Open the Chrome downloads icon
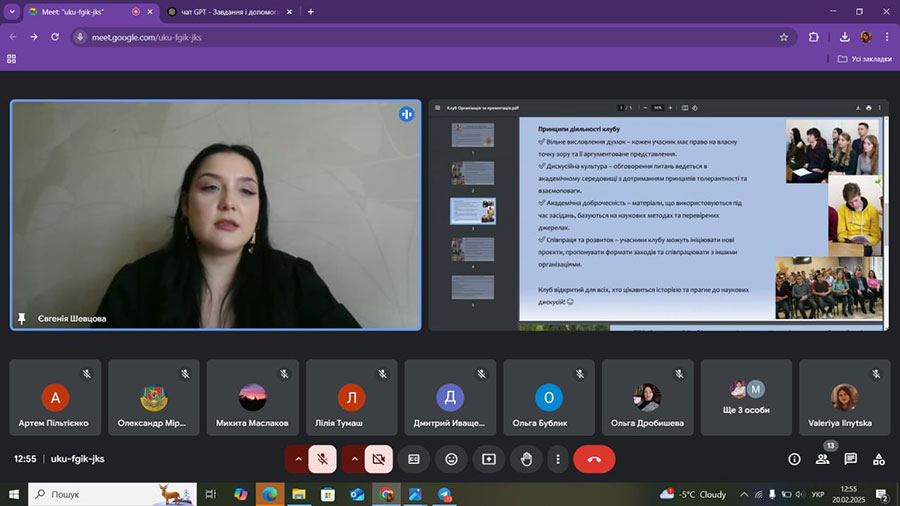The height and width of the screenshot is (506, 900). (x=844, y=37)
